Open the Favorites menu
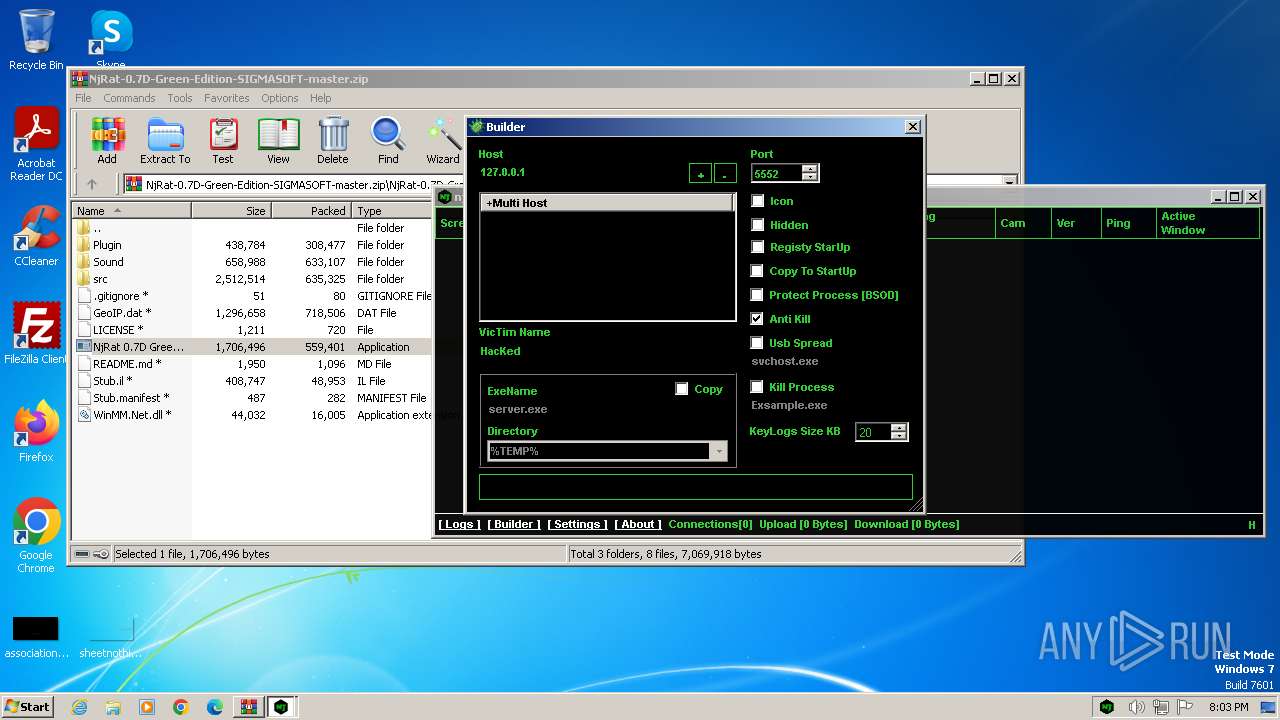This screenshot has width=1280, height=720. [227, 98]
